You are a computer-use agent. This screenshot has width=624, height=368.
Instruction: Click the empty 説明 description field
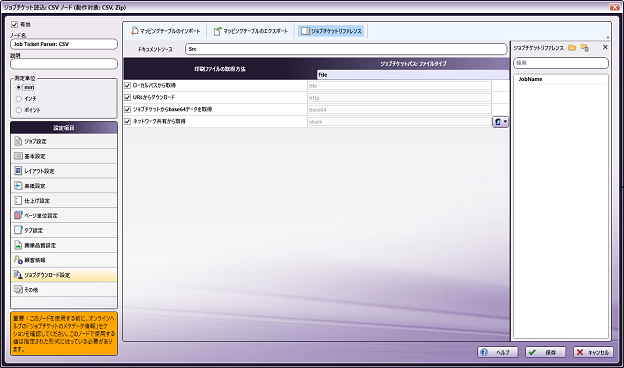click(x=64, y=64)
